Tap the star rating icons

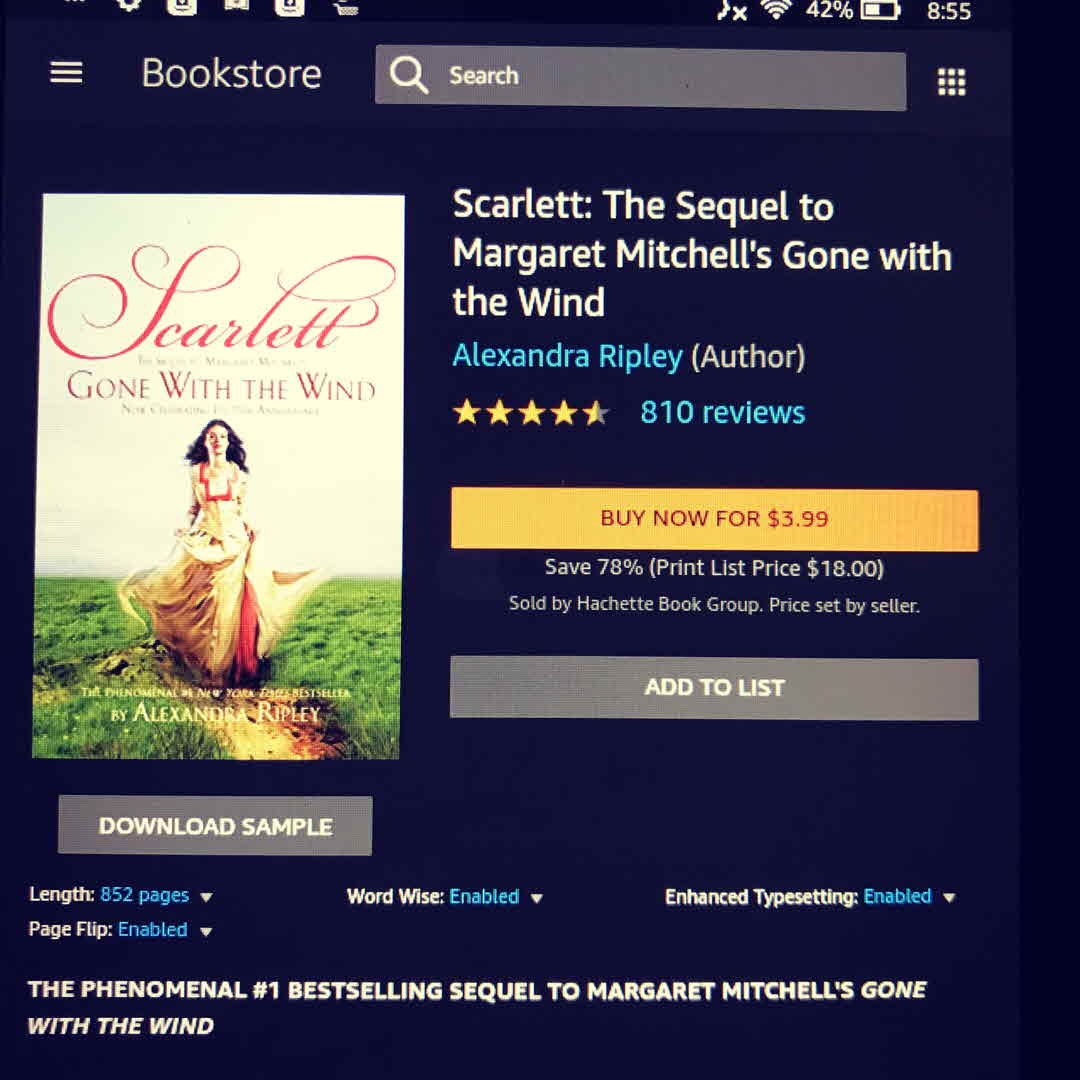pyautogui.click(x=530, y=413)
